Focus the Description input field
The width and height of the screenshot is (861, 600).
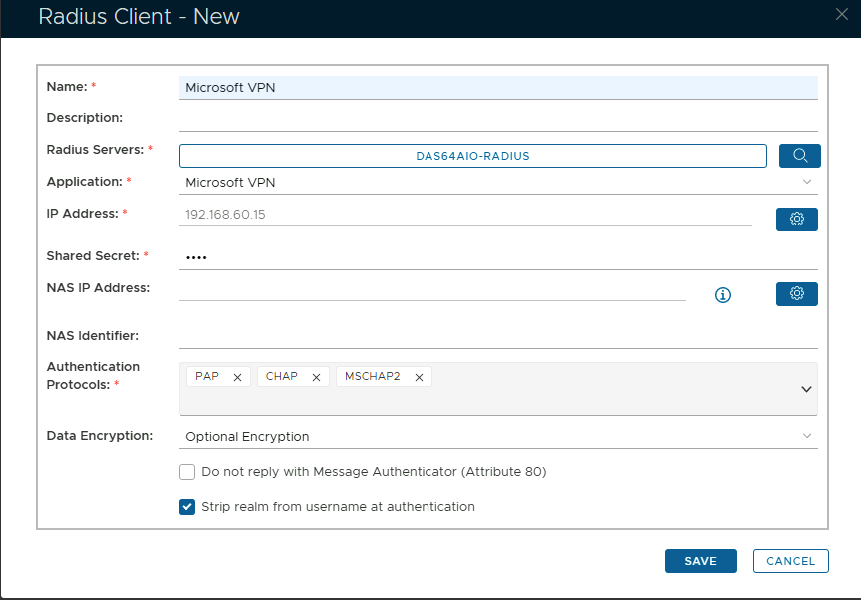pyautogui.click(x=498, y=118)
